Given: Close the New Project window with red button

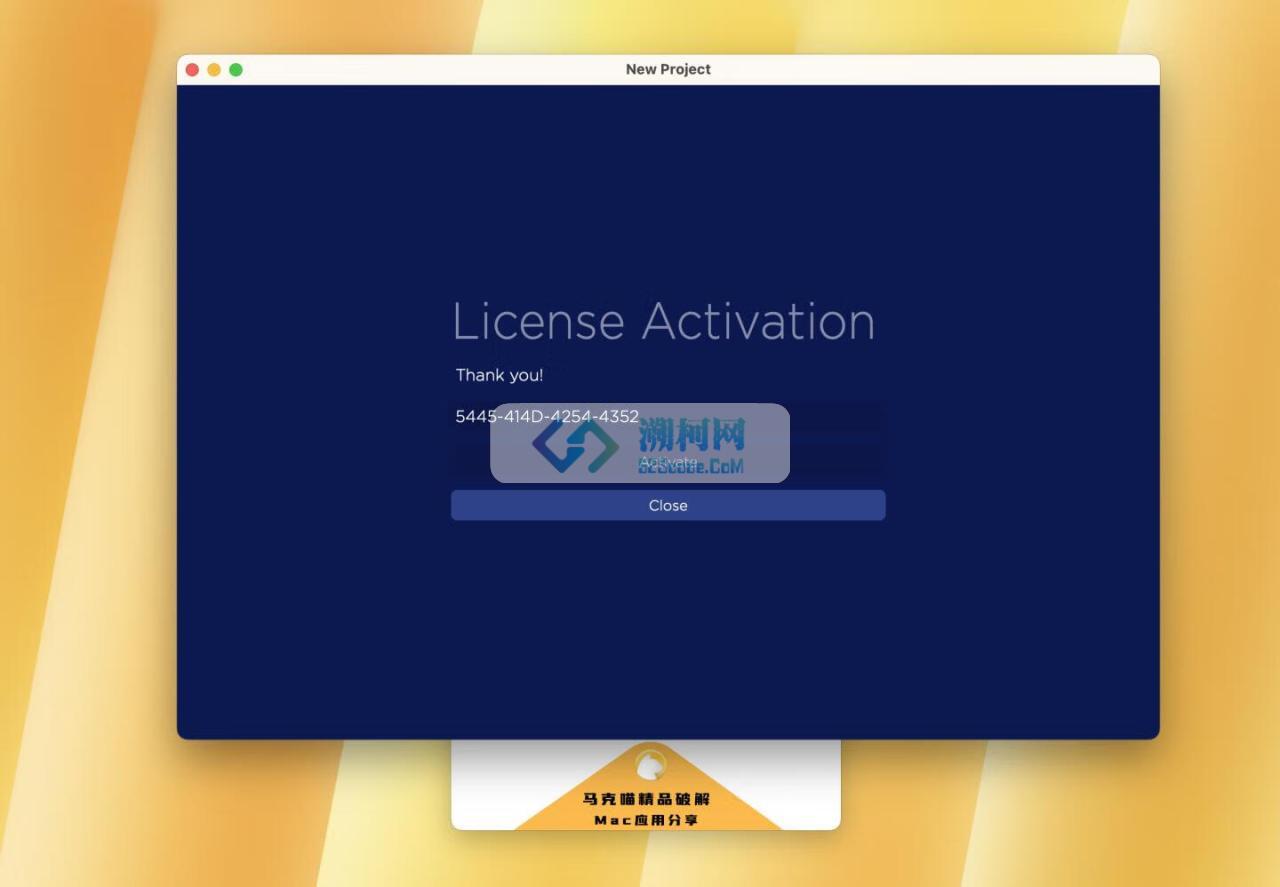Looking at the screenshot, I should tap(192, 70).
